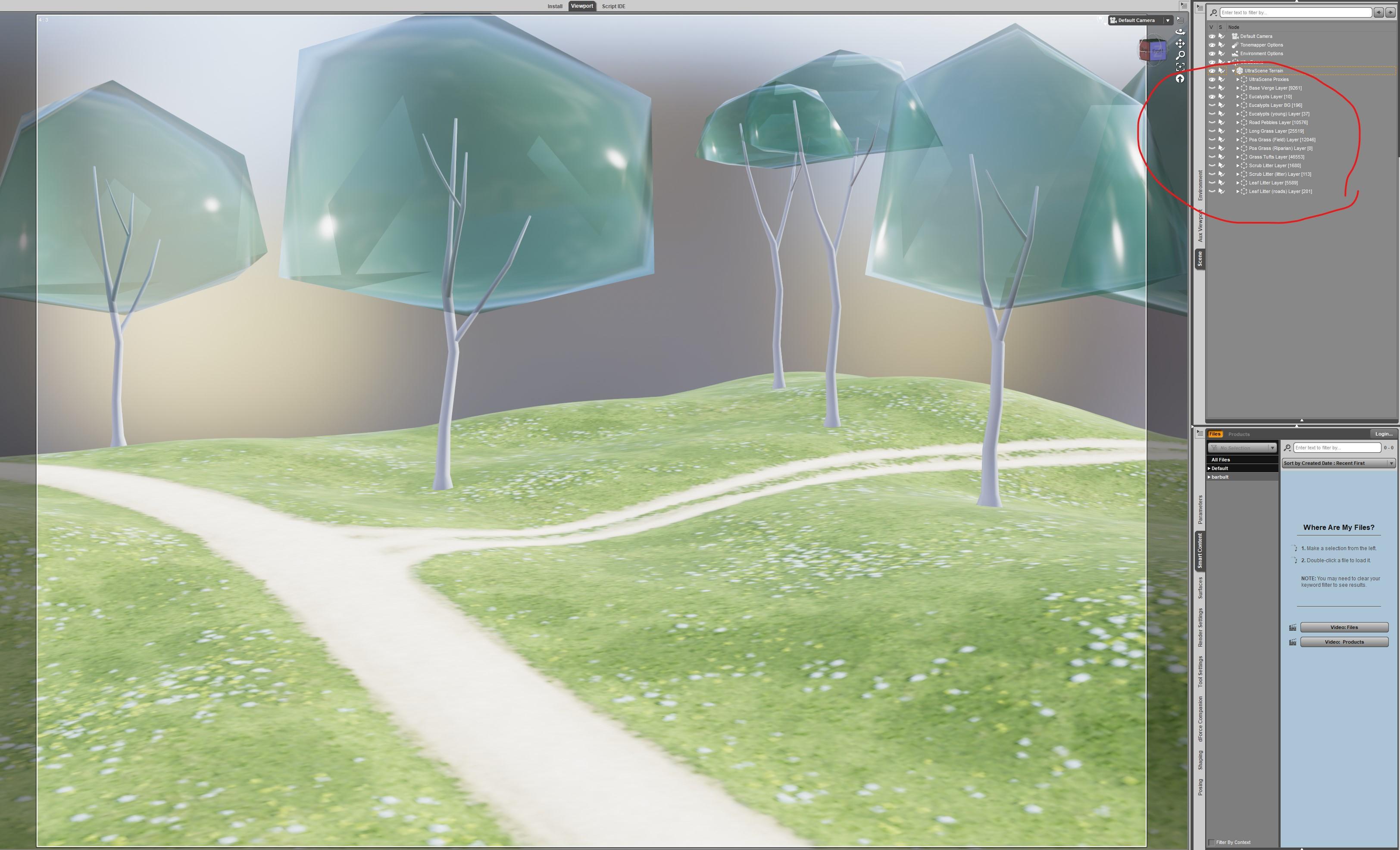
Task: Switch to the Script IDE tab
Action: [x=613, y=6]
